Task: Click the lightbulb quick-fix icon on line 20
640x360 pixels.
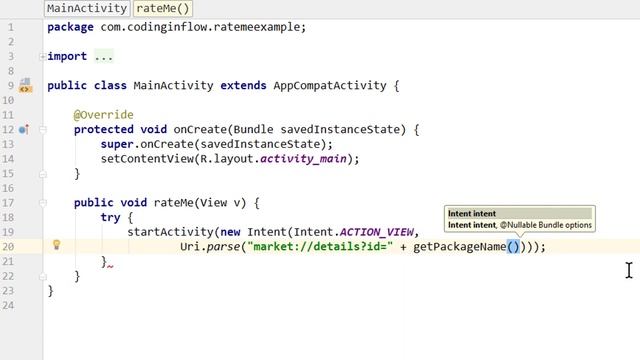Action: pyautogui.click(x=57, y=245)
